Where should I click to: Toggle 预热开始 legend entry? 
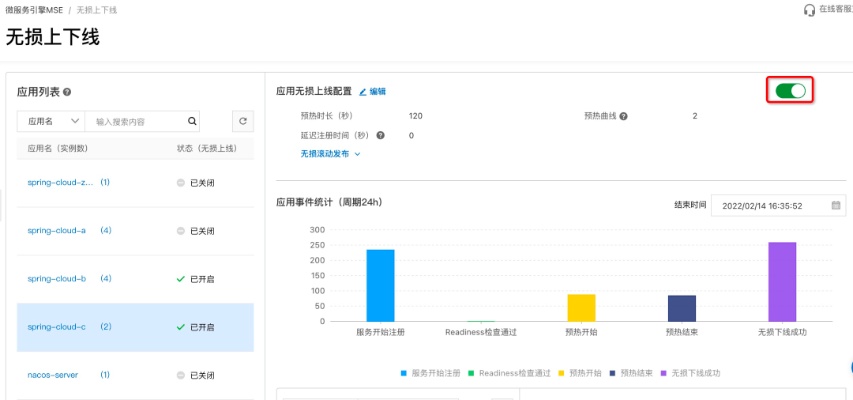579,373
